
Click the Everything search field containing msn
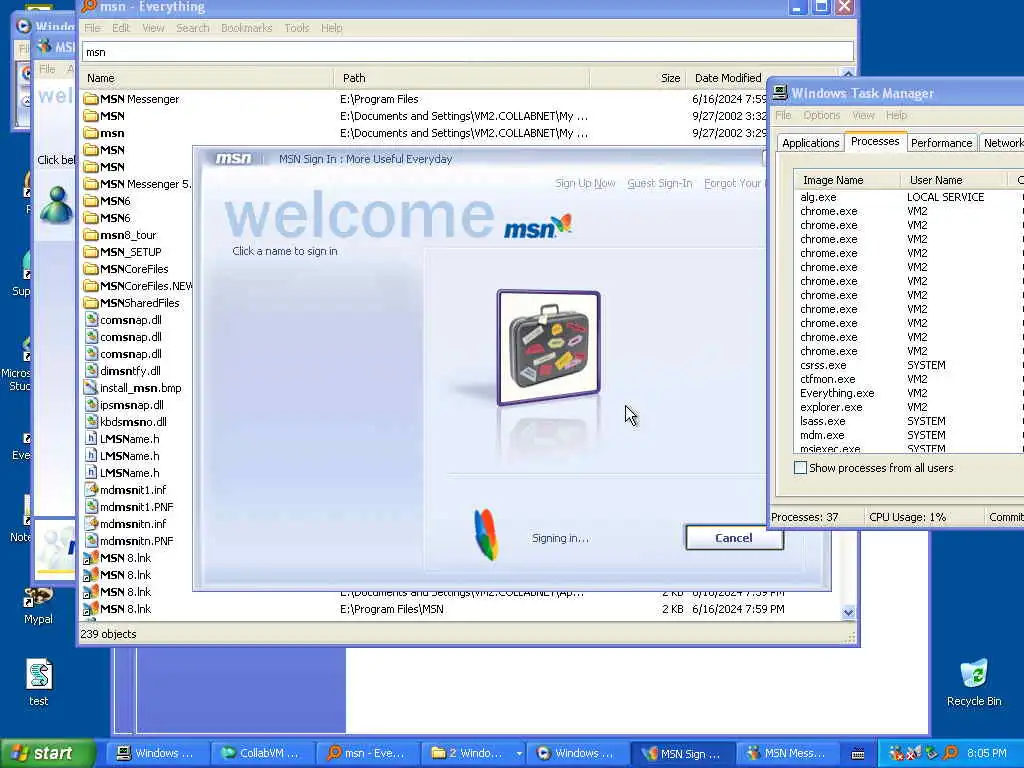(x=468, y=52)
